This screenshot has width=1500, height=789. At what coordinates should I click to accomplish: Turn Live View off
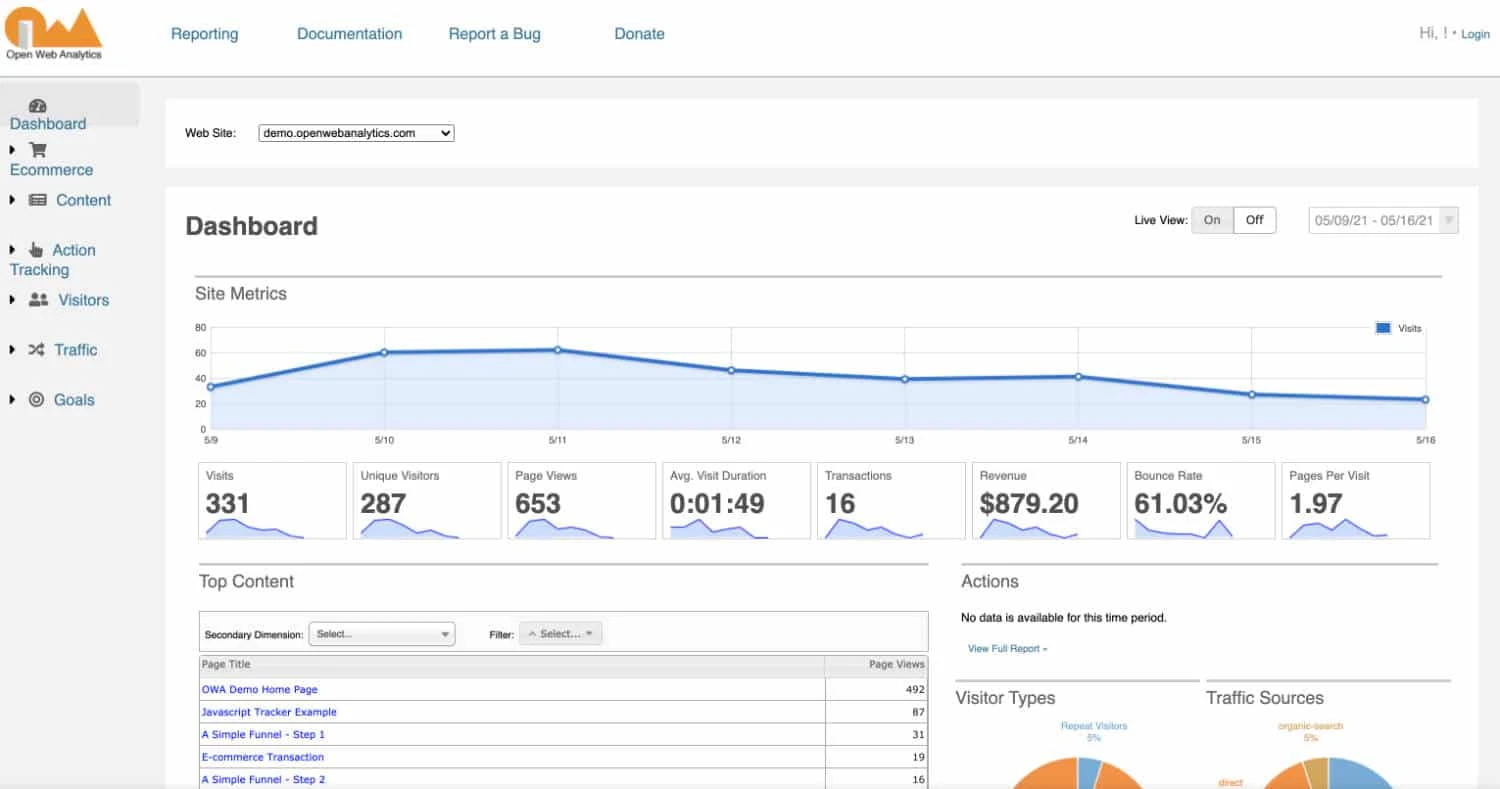tap(1254, 220)
